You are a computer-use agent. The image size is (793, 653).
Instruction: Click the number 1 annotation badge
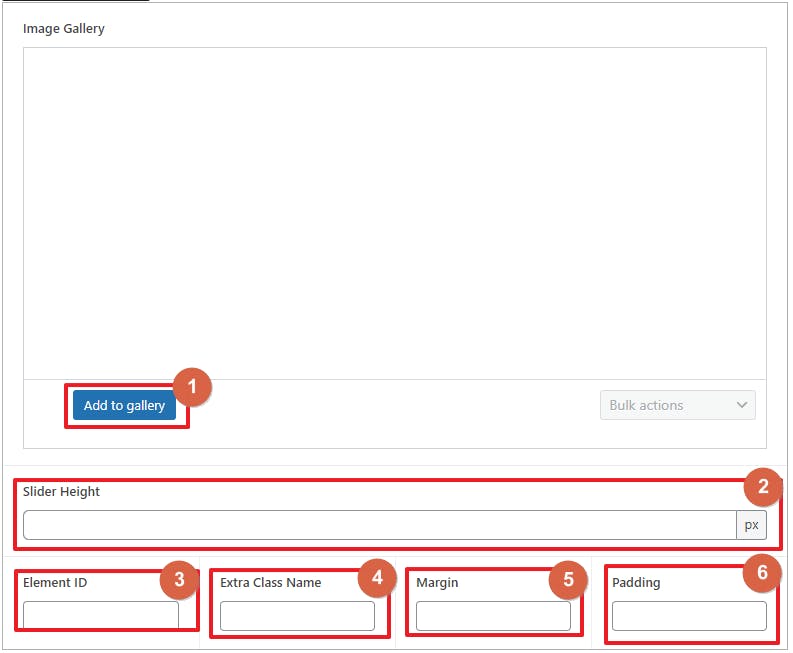point(192,387)
